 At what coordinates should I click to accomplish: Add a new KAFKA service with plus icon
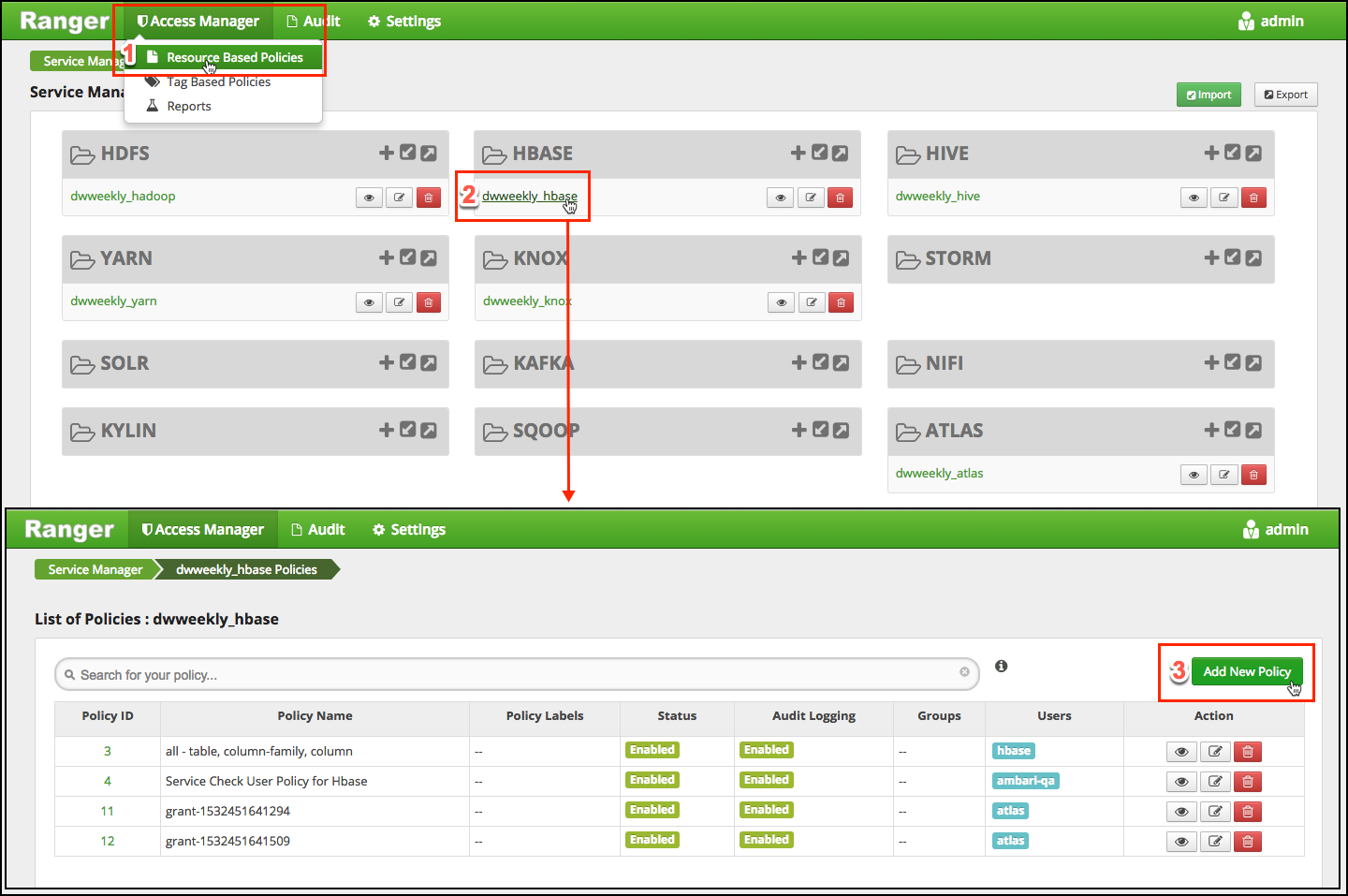(x=799, y=362)
